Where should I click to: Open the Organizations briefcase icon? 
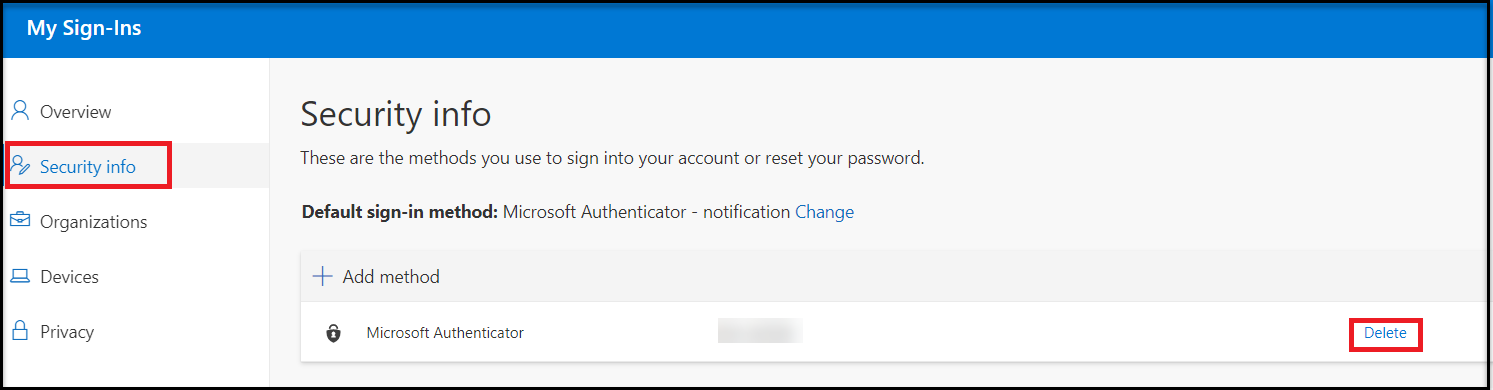tap(20, 221)
